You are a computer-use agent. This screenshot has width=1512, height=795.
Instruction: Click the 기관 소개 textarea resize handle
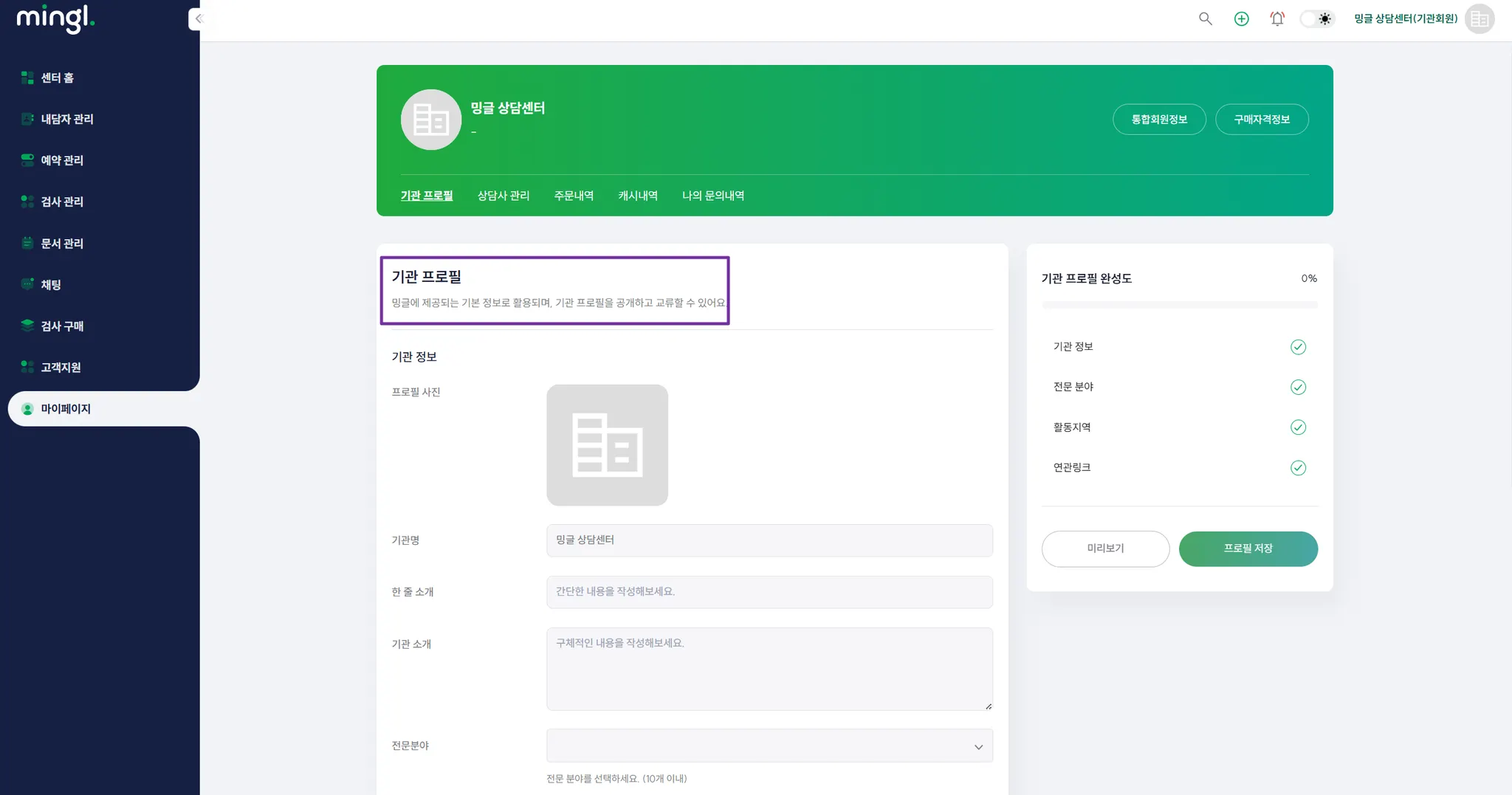click(988, 706)
